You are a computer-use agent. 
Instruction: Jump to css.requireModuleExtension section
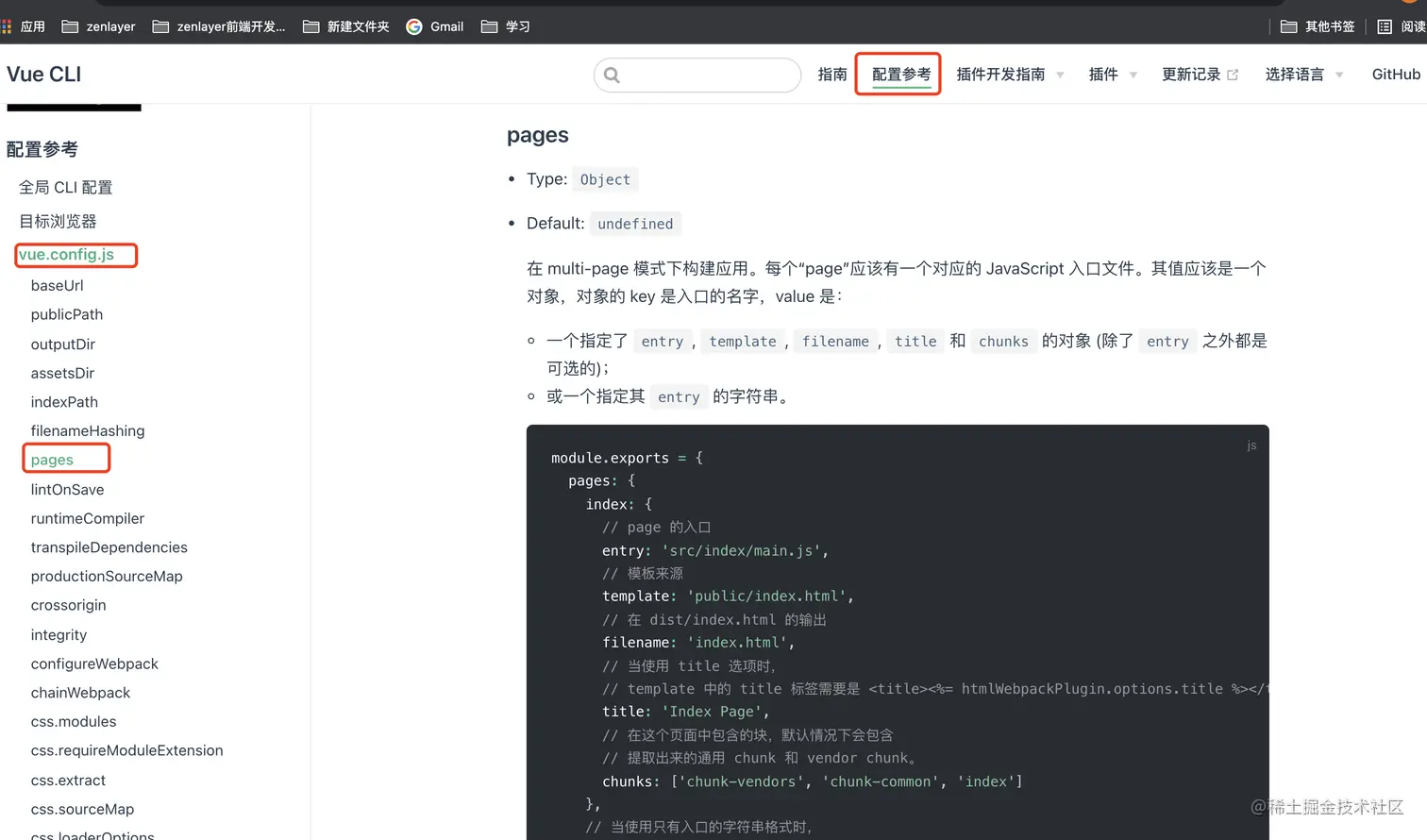click(126, 751)
